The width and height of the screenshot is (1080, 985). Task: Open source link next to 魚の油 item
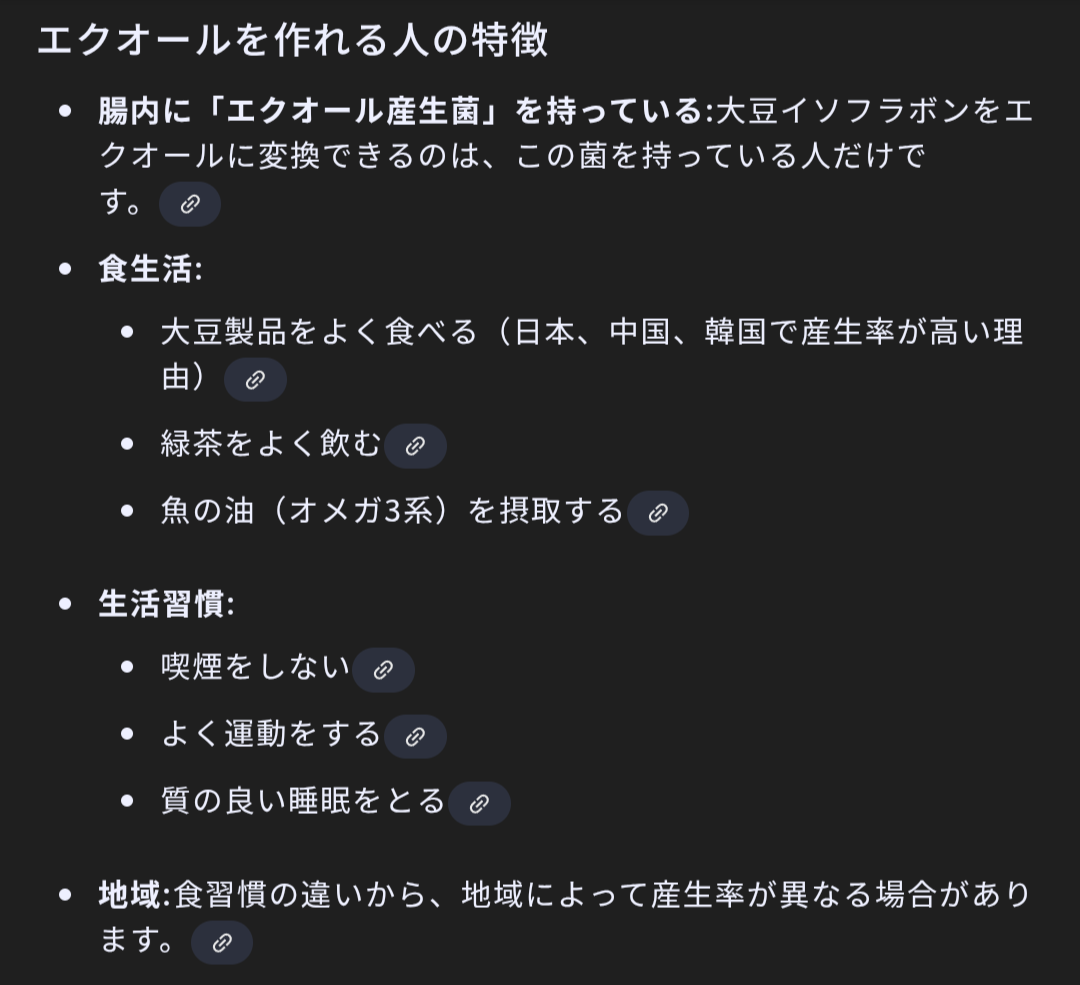658,513
